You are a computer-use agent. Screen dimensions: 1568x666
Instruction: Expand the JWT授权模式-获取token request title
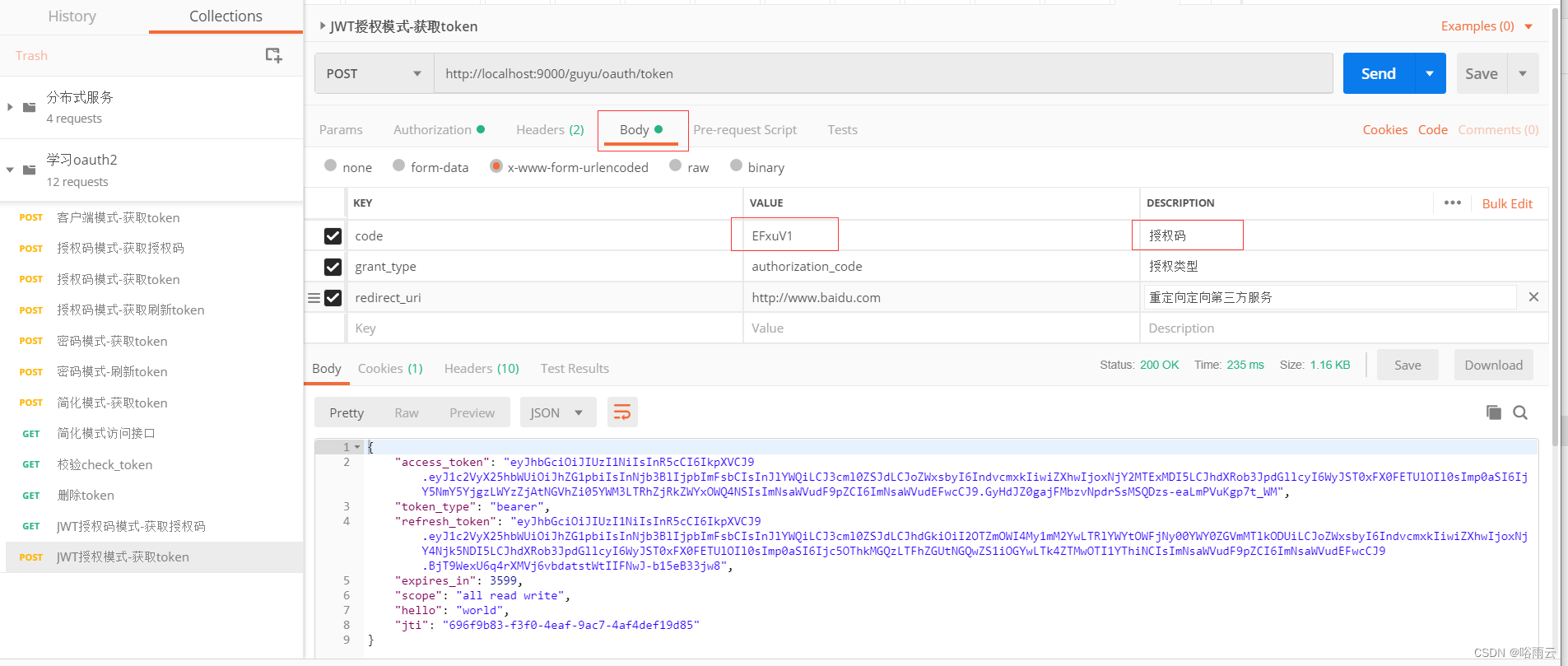pyautogui.click(x=323, y=26)
